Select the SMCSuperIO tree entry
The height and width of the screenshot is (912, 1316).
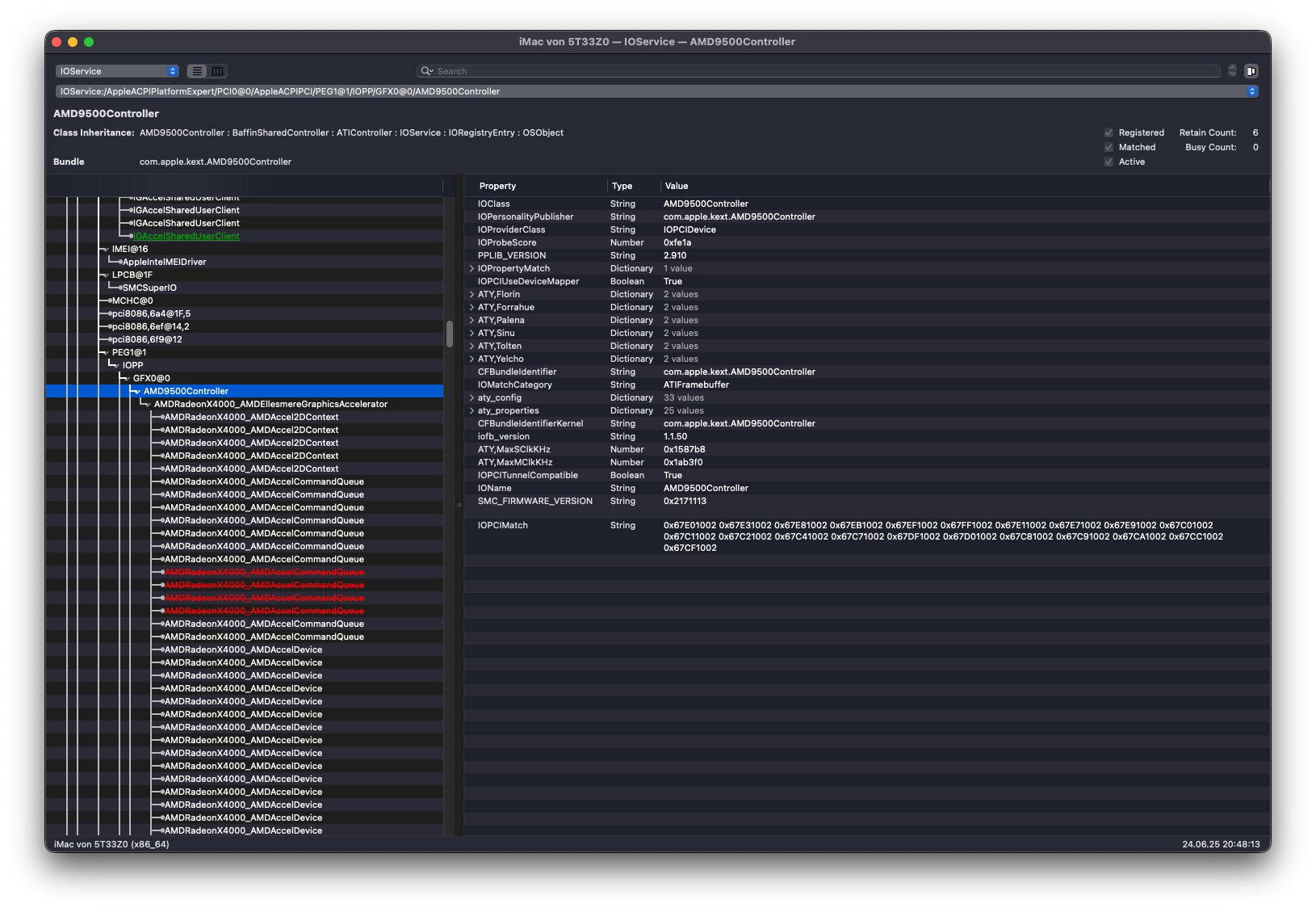[x=149, y=288]
